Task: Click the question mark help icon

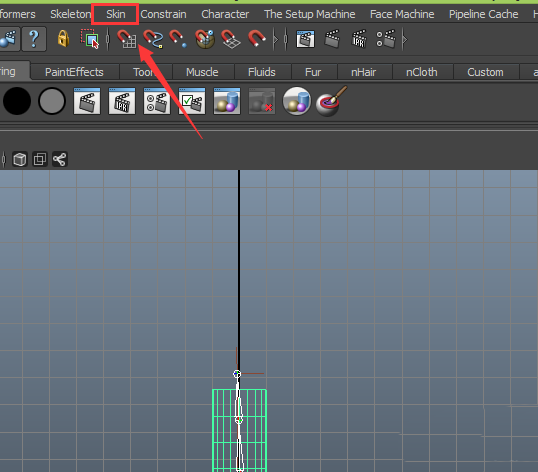Action: pos(34,39)
